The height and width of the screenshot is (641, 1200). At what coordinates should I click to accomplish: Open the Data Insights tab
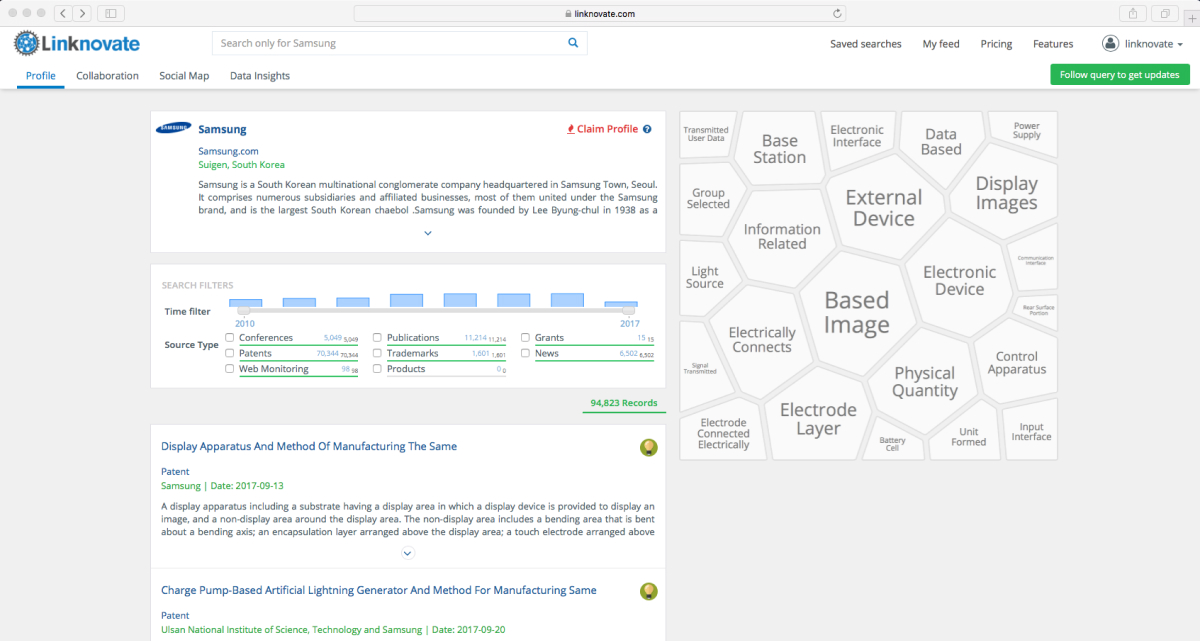(x=259, y=76)
